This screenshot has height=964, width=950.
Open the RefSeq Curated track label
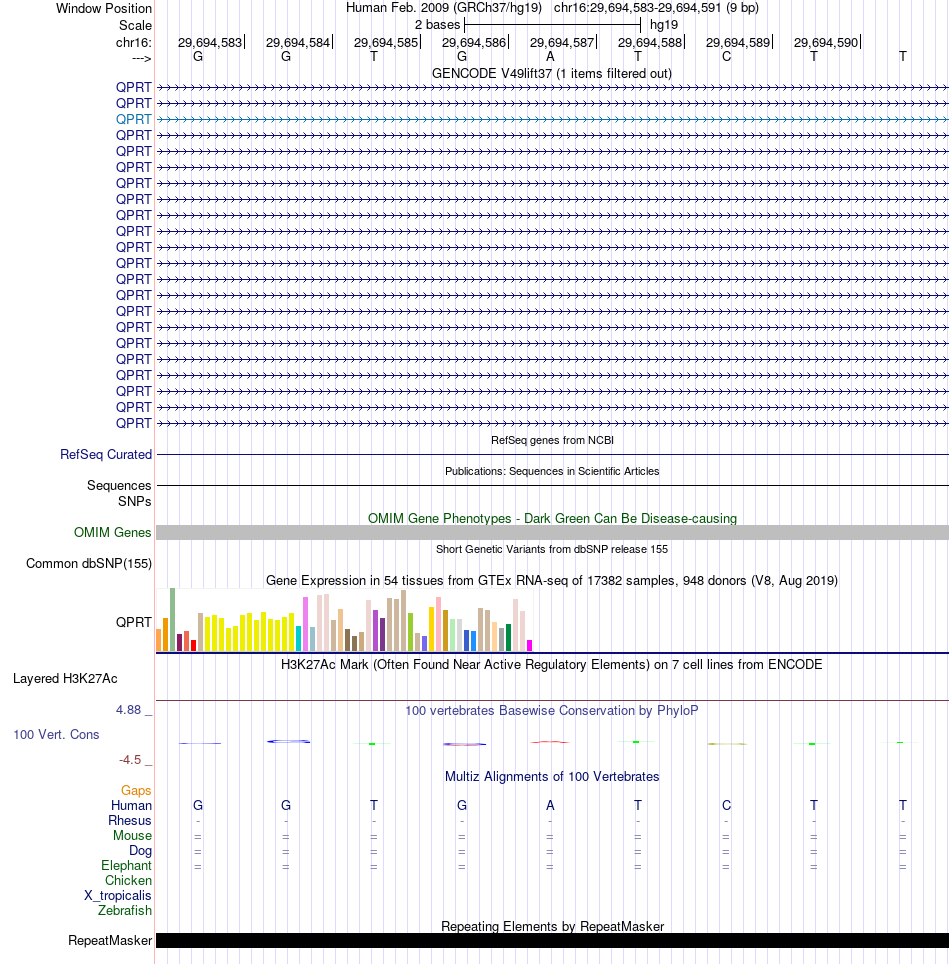tap(106, 454)
